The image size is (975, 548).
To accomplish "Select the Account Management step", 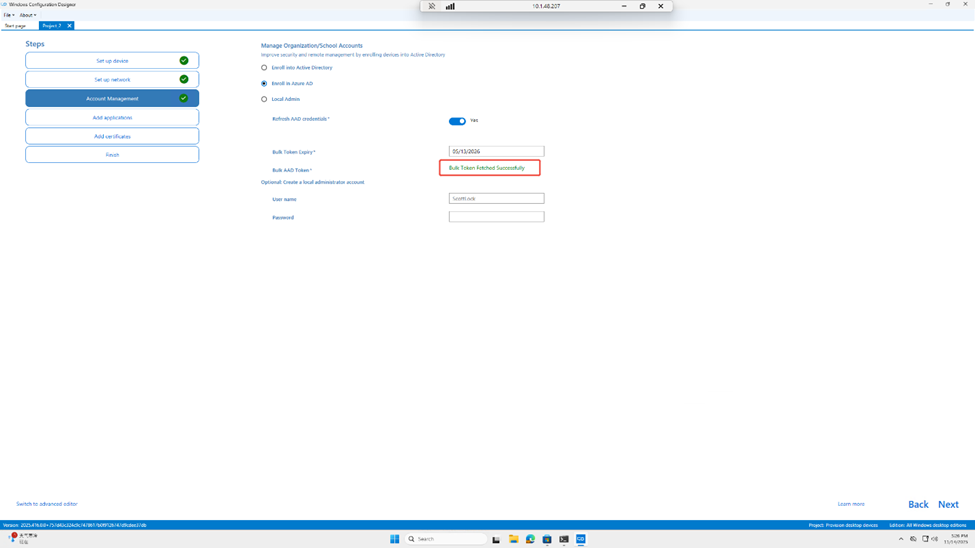I will coord(112,98).
